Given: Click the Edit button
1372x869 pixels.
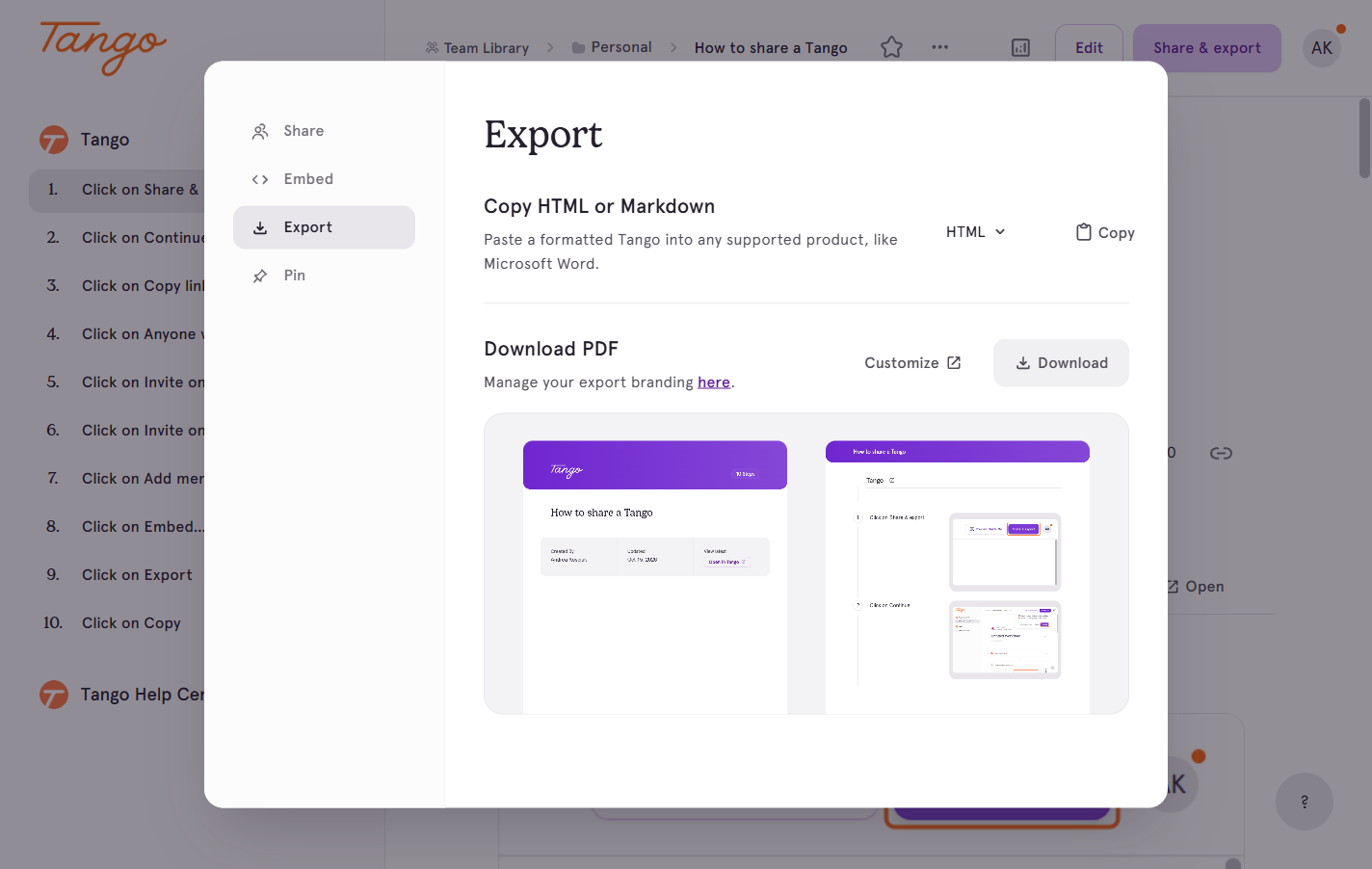Looking at the screenshot, I should [1089, 48].
